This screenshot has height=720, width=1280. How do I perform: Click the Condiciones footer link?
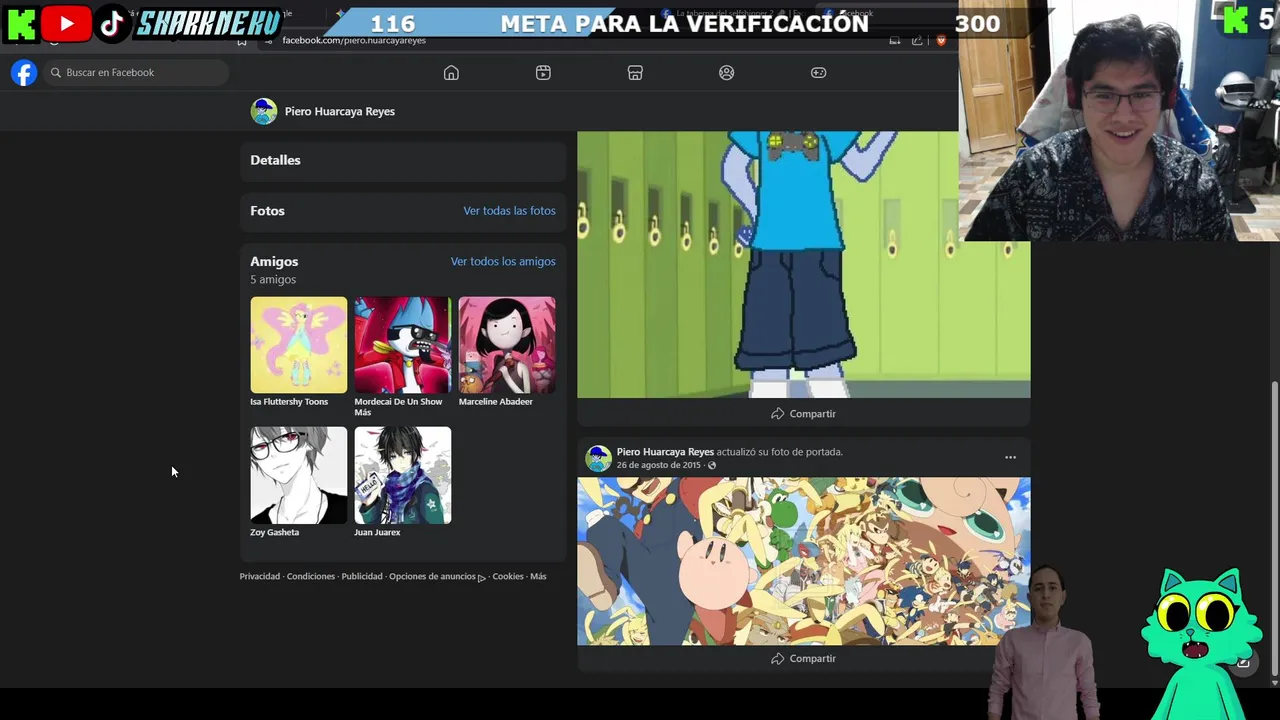311,577
